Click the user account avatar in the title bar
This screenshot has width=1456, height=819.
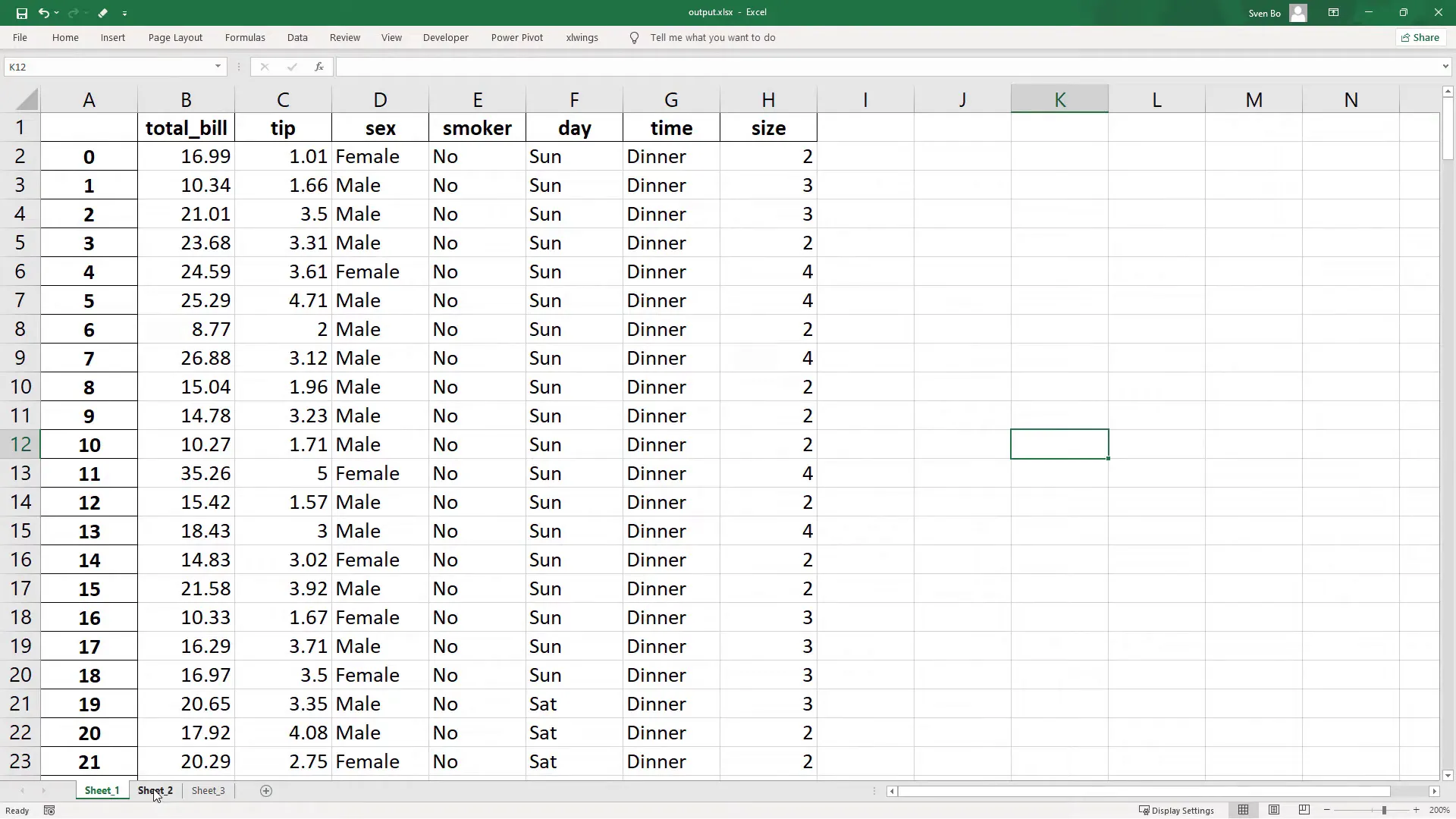1298,13
